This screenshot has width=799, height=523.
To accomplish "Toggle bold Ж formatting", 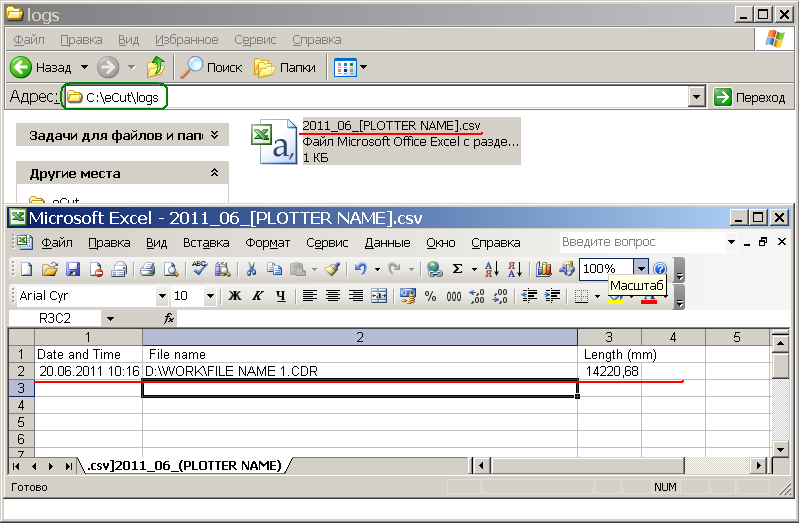I will coord(234,296).
